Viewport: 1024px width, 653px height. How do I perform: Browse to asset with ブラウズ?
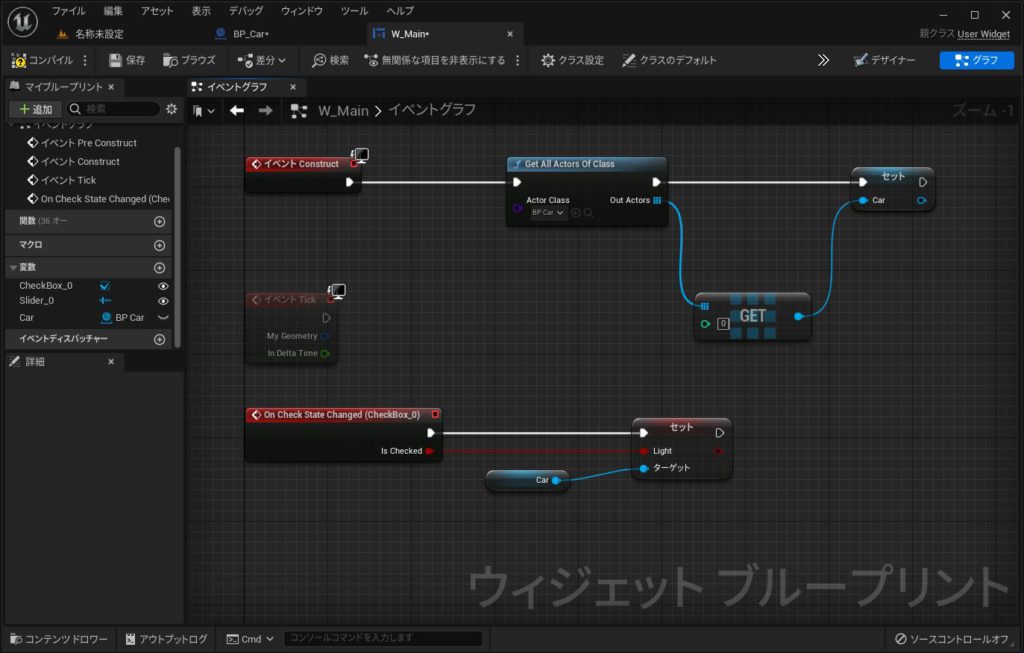189,60
